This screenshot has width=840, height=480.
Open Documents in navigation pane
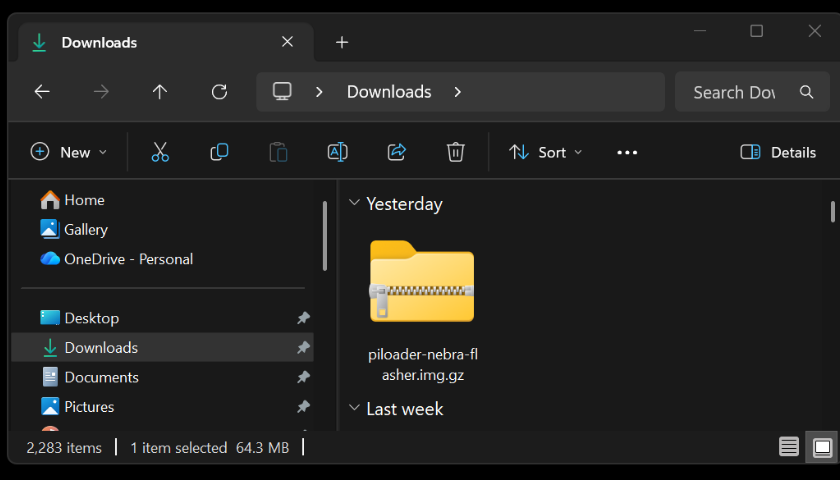point(89,377)
